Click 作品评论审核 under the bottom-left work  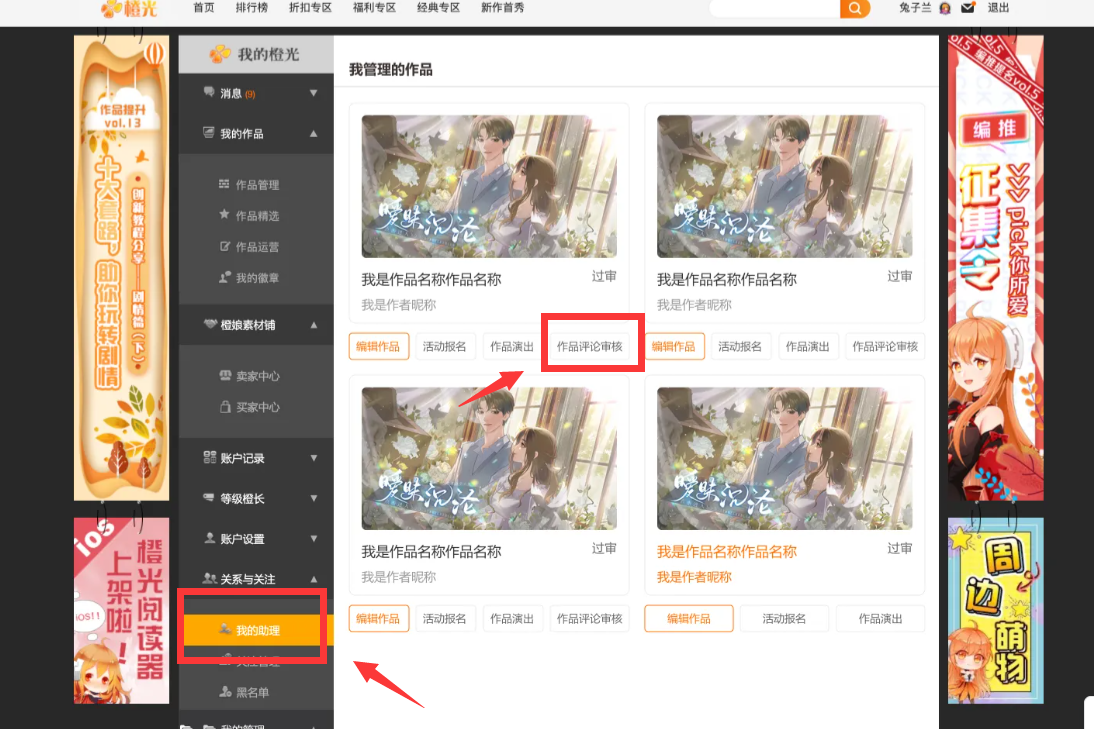tap(590, 619)
